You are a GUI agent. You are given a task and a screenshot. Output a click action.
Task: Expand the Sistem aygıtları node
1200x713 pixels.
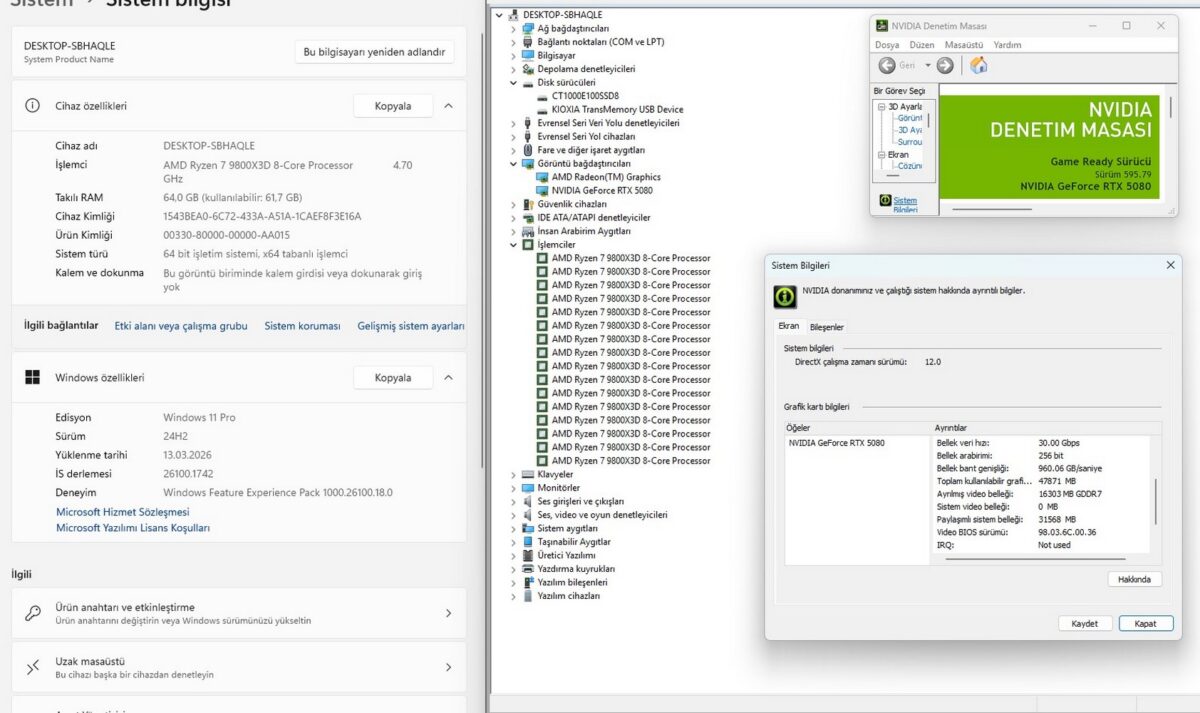(514, 528)
